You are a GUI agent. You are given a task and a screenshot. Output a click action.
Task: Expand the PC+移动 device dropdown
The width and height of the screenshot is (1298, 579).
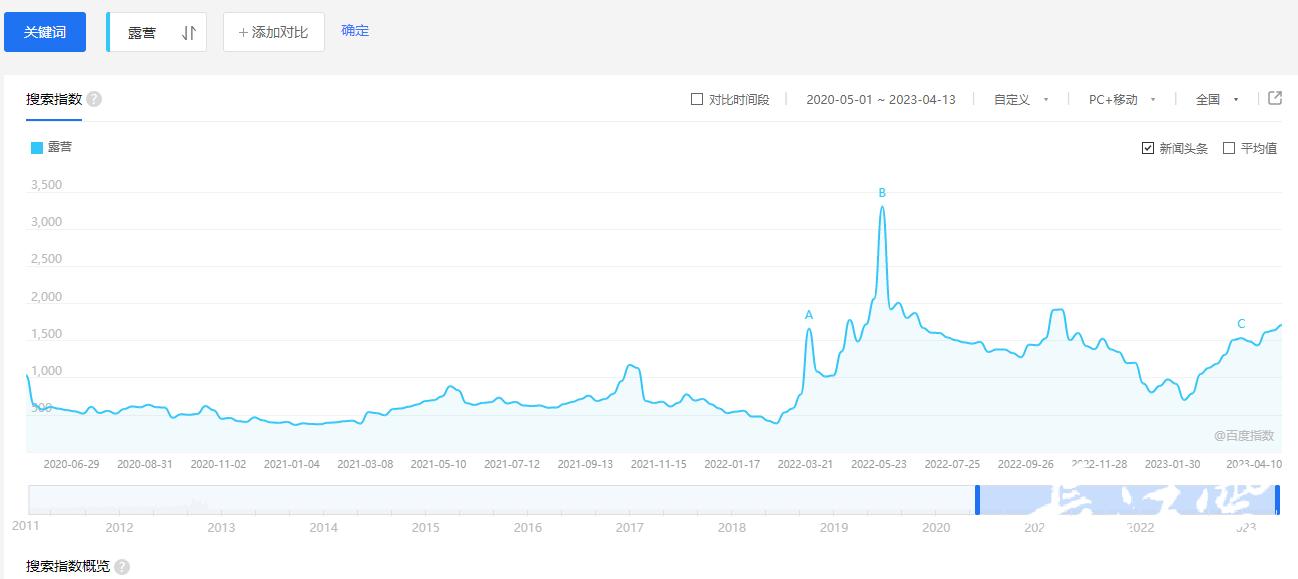pyautogui.click(x=1121, y=99)
